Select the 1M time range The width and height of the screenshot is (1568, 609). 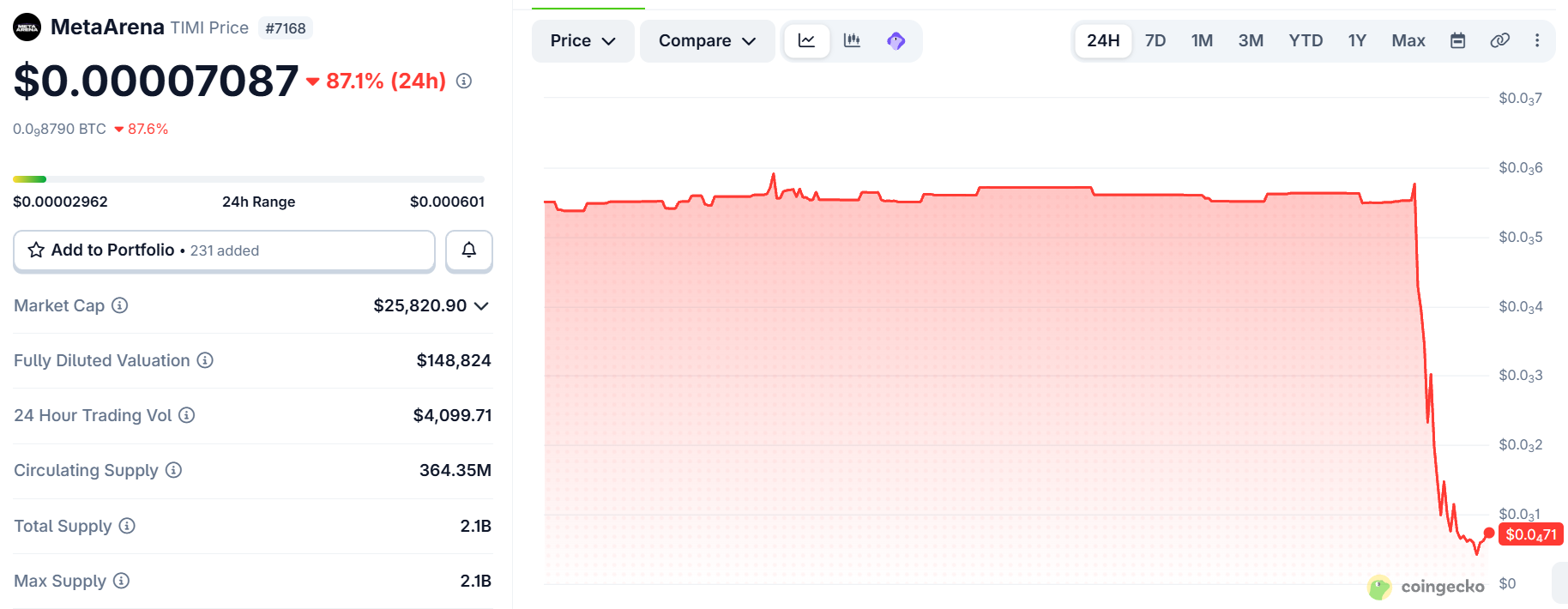pyautogui.click(x=1202, y=40)
